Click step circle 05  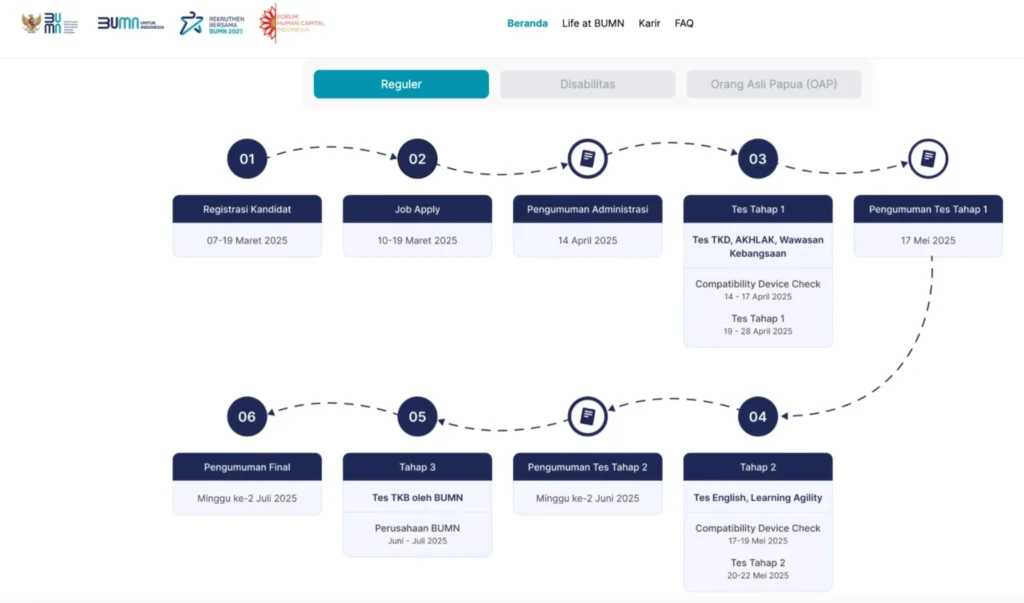tap(417, 416)
